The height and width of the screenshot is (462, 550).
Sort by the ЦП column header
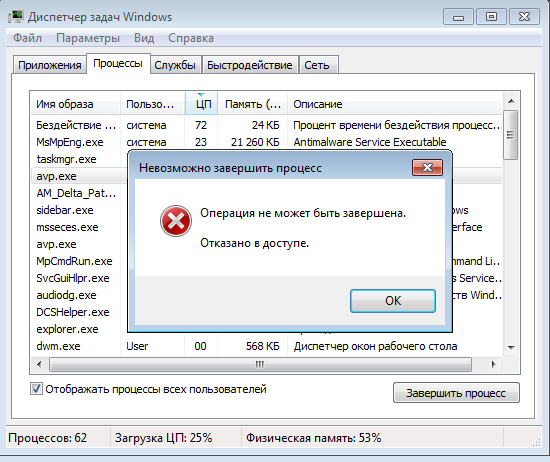pos(202,103)
